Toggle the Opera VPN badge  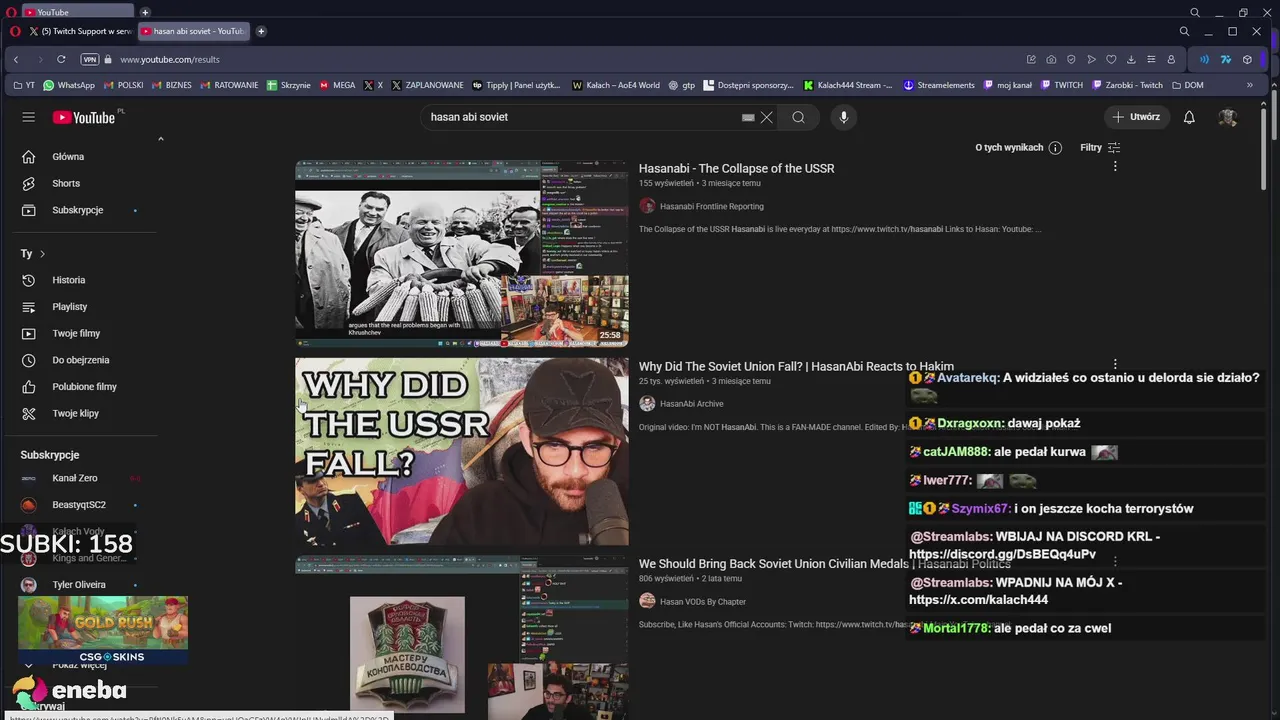click(90, 59)
